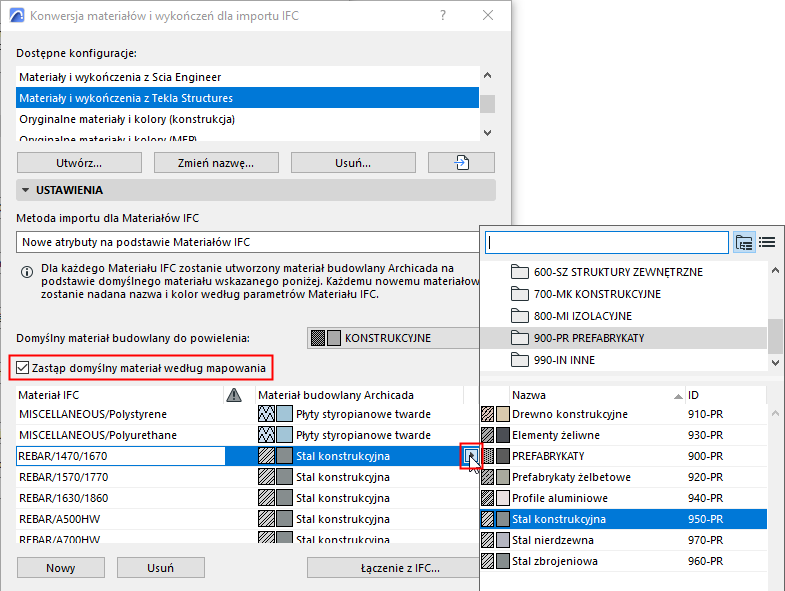Click the hatch icon of REBAR/1570/1770 row

(266, 477)
